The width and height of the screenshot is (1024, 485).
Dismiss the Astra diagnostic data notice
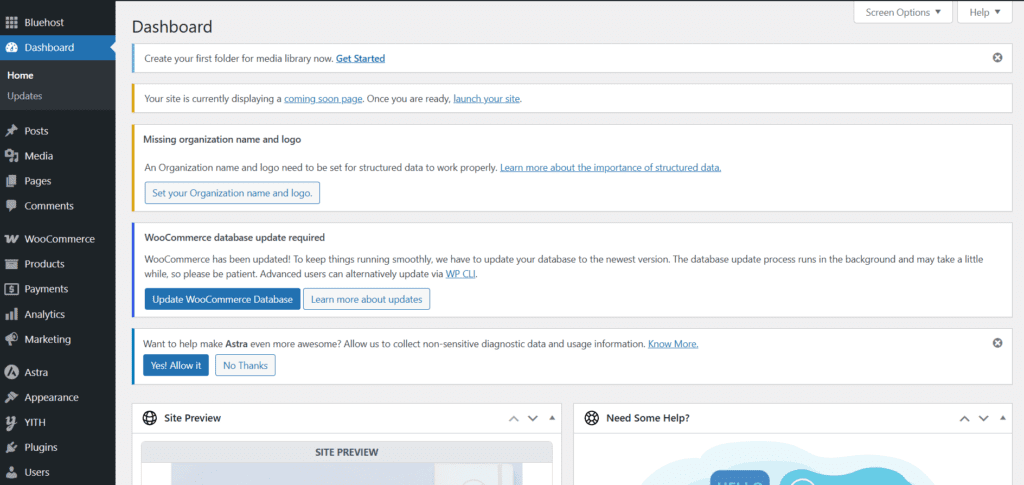(997, 343)
